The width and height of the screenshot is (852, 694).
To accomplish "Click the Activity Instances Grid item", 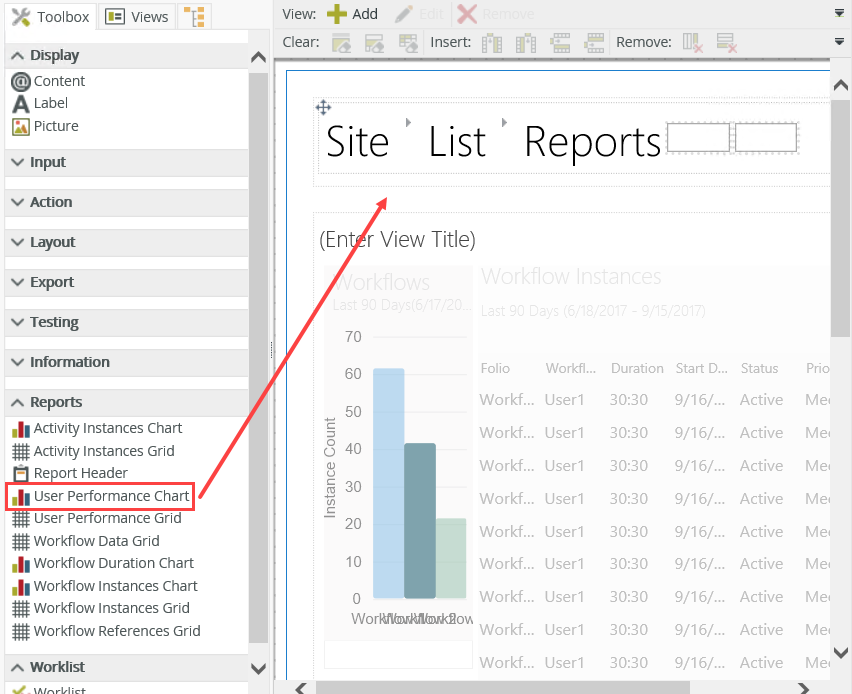I will pos(103,451).
